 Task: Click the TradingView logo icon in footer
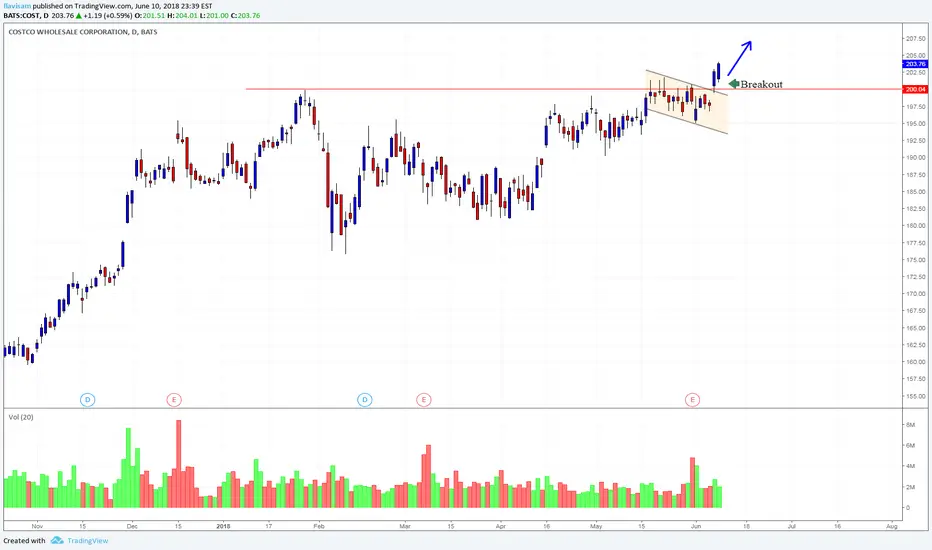pyautogui.click(x=57, y=540)
